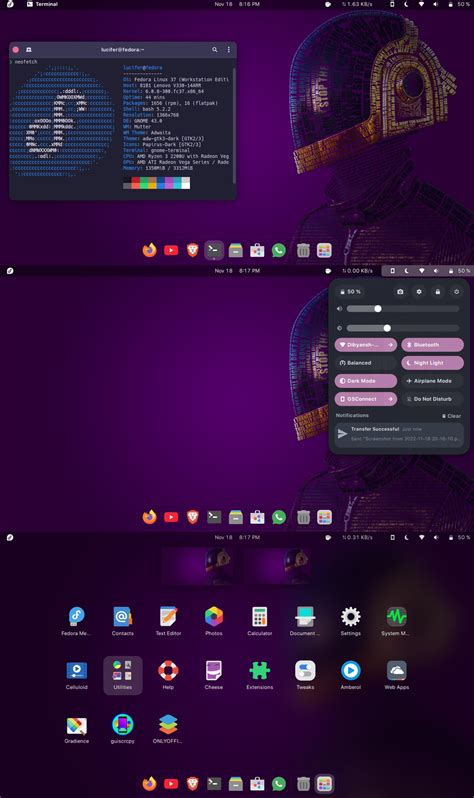Expand Wi-Fi networks with the pill's arrow

tap(391, 345)
